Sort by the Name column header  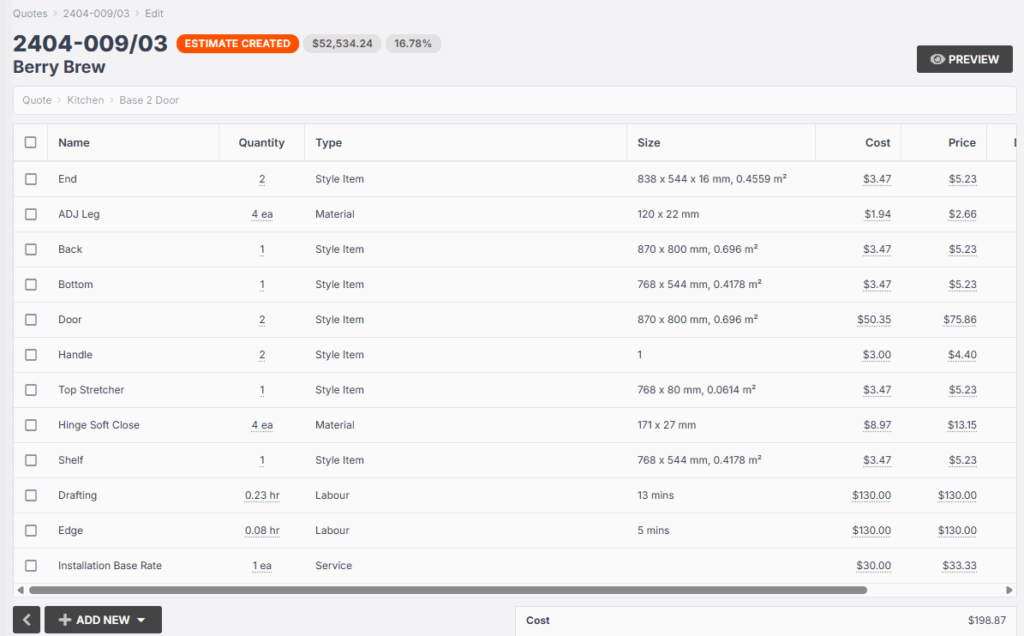(74, 143)
